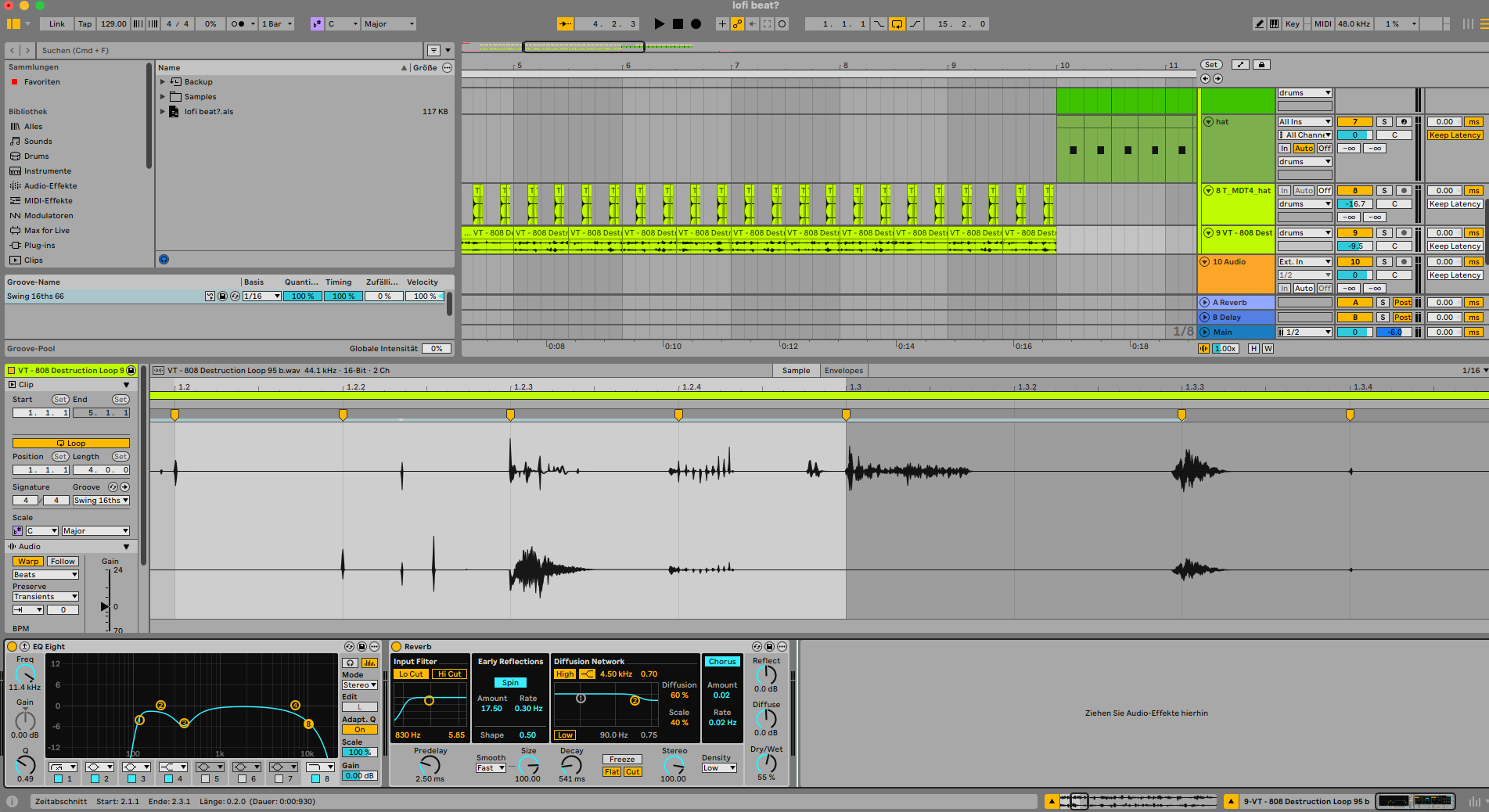Open hot-swap browser on the Reverb device
The width and height of the screenshot is (1489, 812).
pyautogui.click(x=757, y=647)
